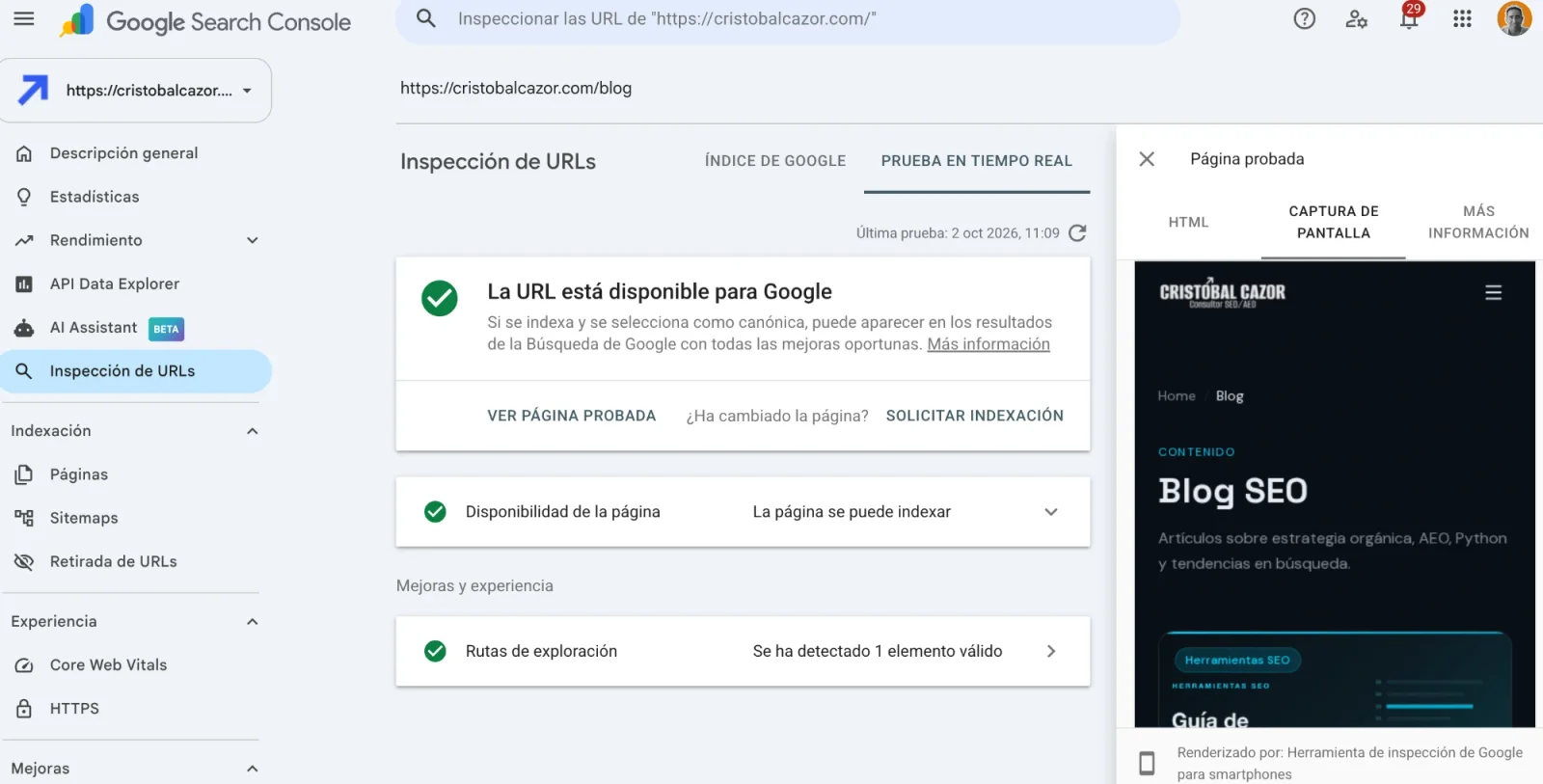Expand Disponibilidad de la página details
The width and height of the screenshot is (1543, 784).
pyautogui.click(x=1051, y=512)
